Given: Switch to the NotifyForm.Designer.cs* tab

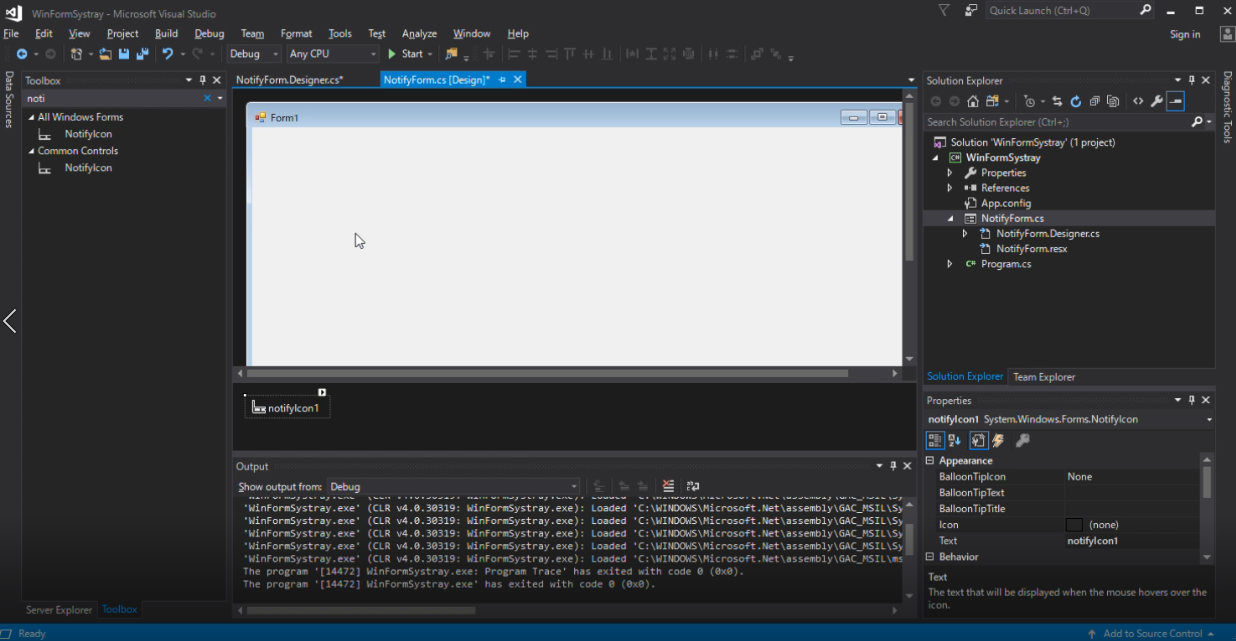Looking at the screenshot, I should [290, 80].
